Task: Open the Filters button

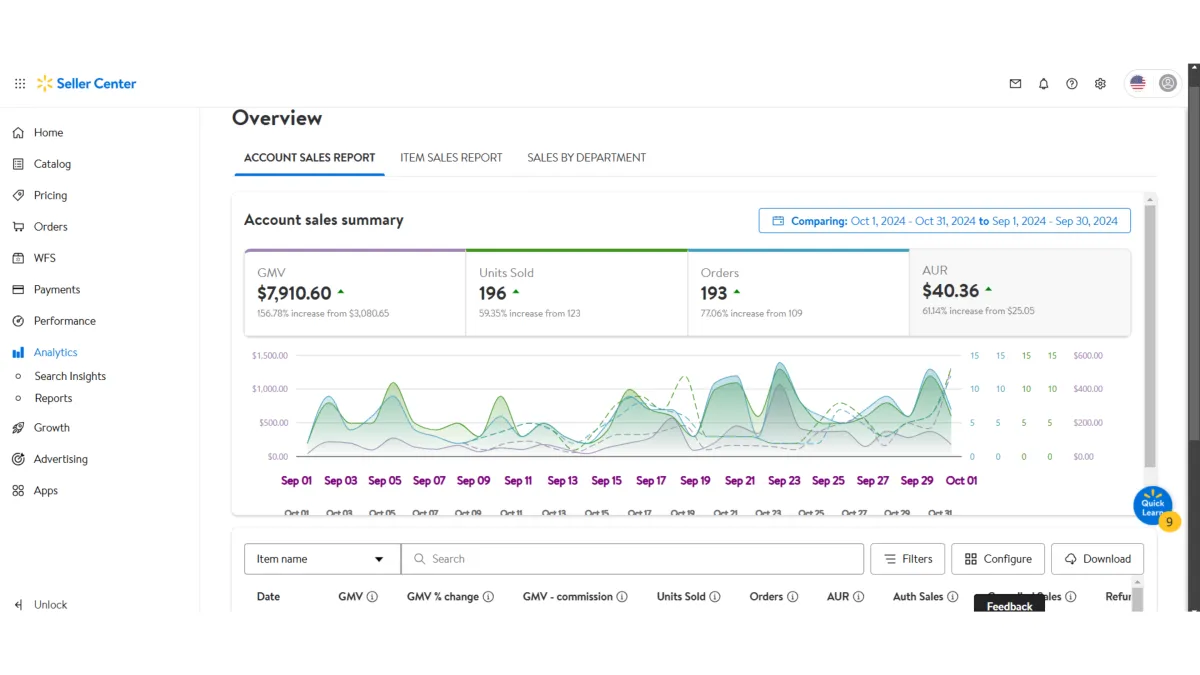Action: coord(907,559)
